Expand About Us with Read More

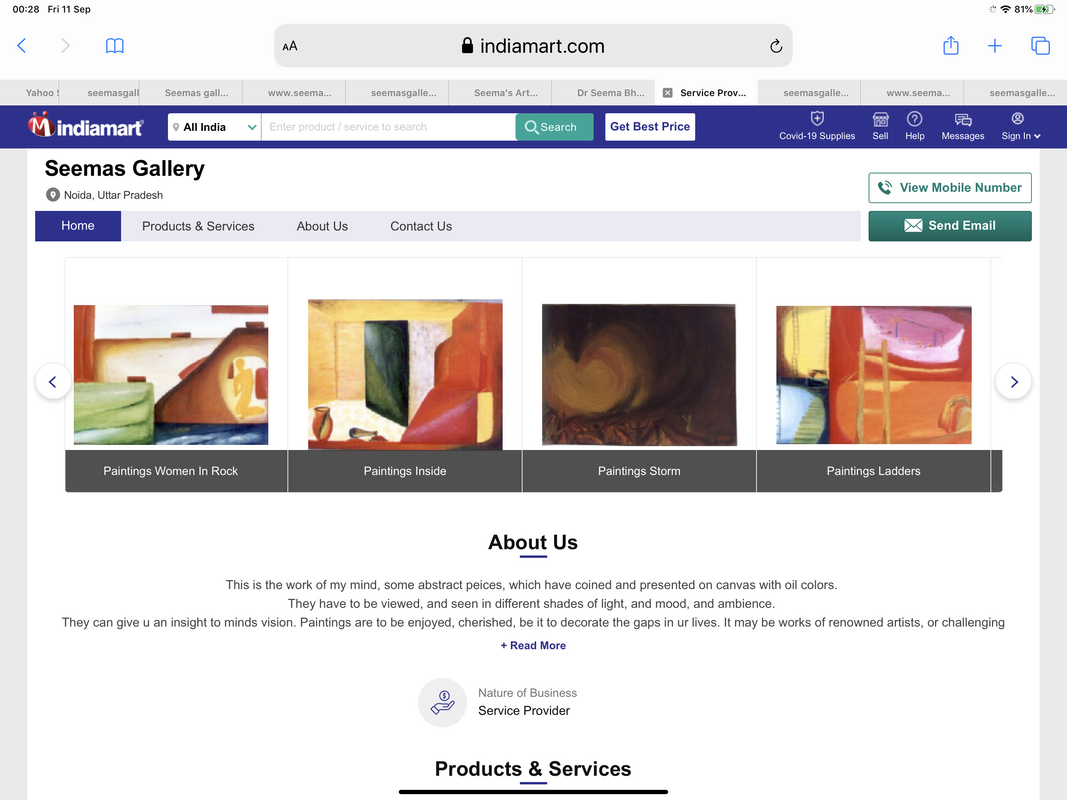point(533,646)
